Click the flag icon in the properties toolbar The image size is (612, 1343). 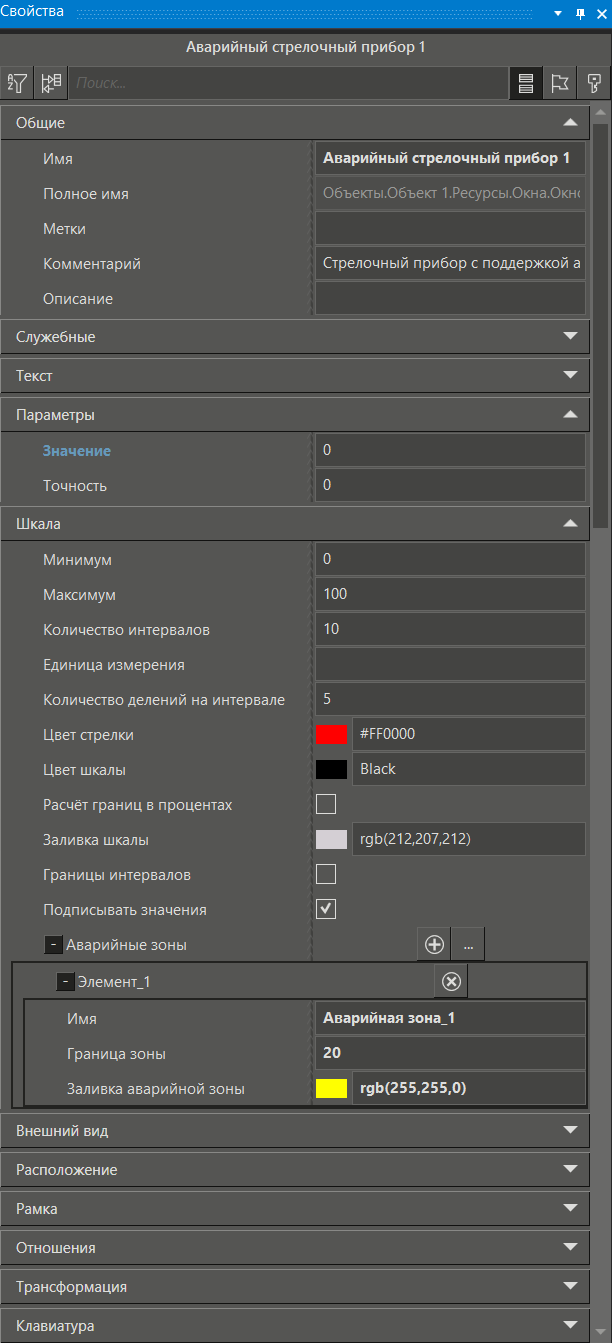coord(560,83)
